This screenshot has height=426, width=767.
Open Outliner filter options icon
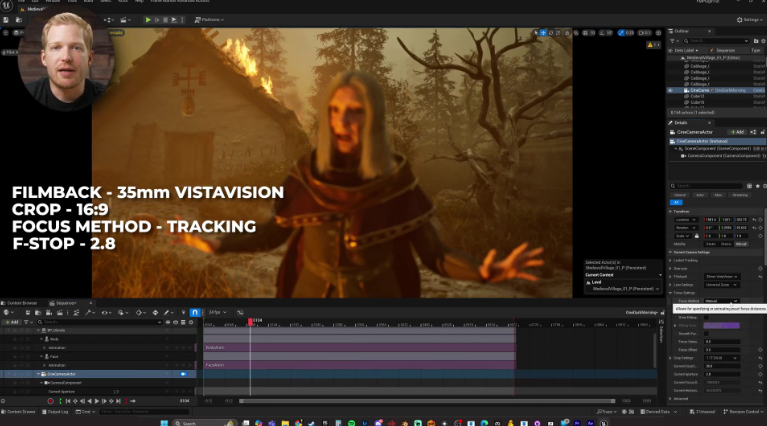674,41
